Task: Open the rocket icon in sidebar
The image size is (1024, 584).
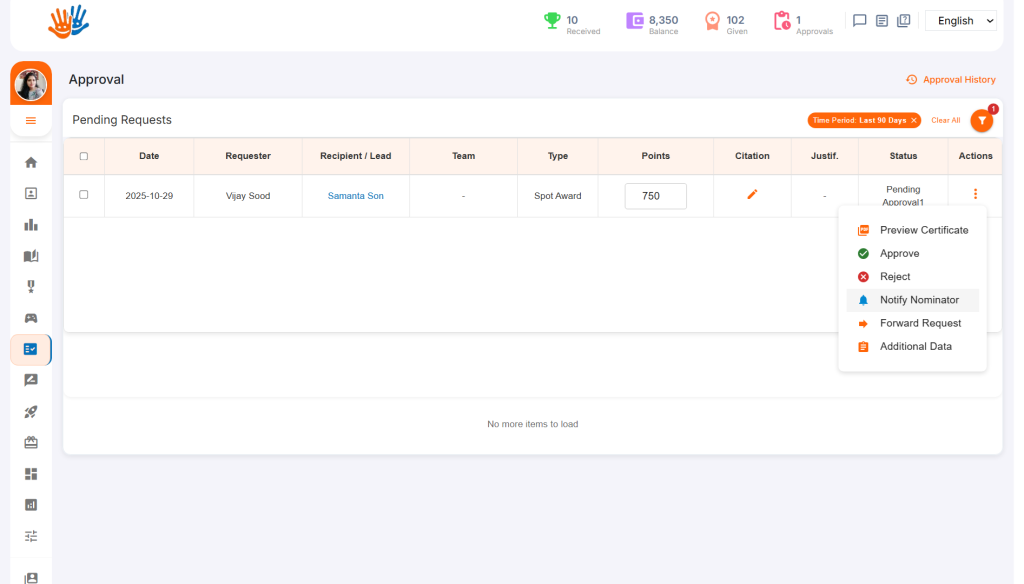Action: point(31,411)
